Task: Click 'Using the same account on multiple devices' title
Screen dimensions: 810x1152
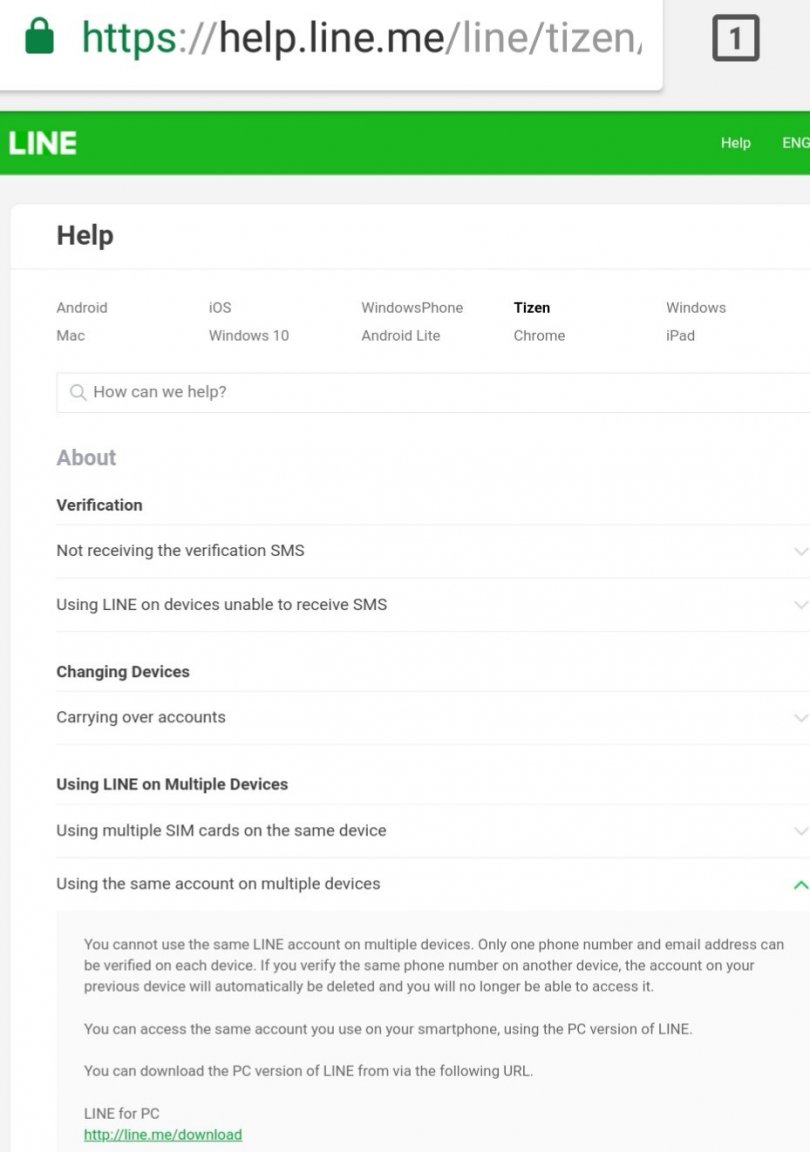Action: (x=218, y=884)
